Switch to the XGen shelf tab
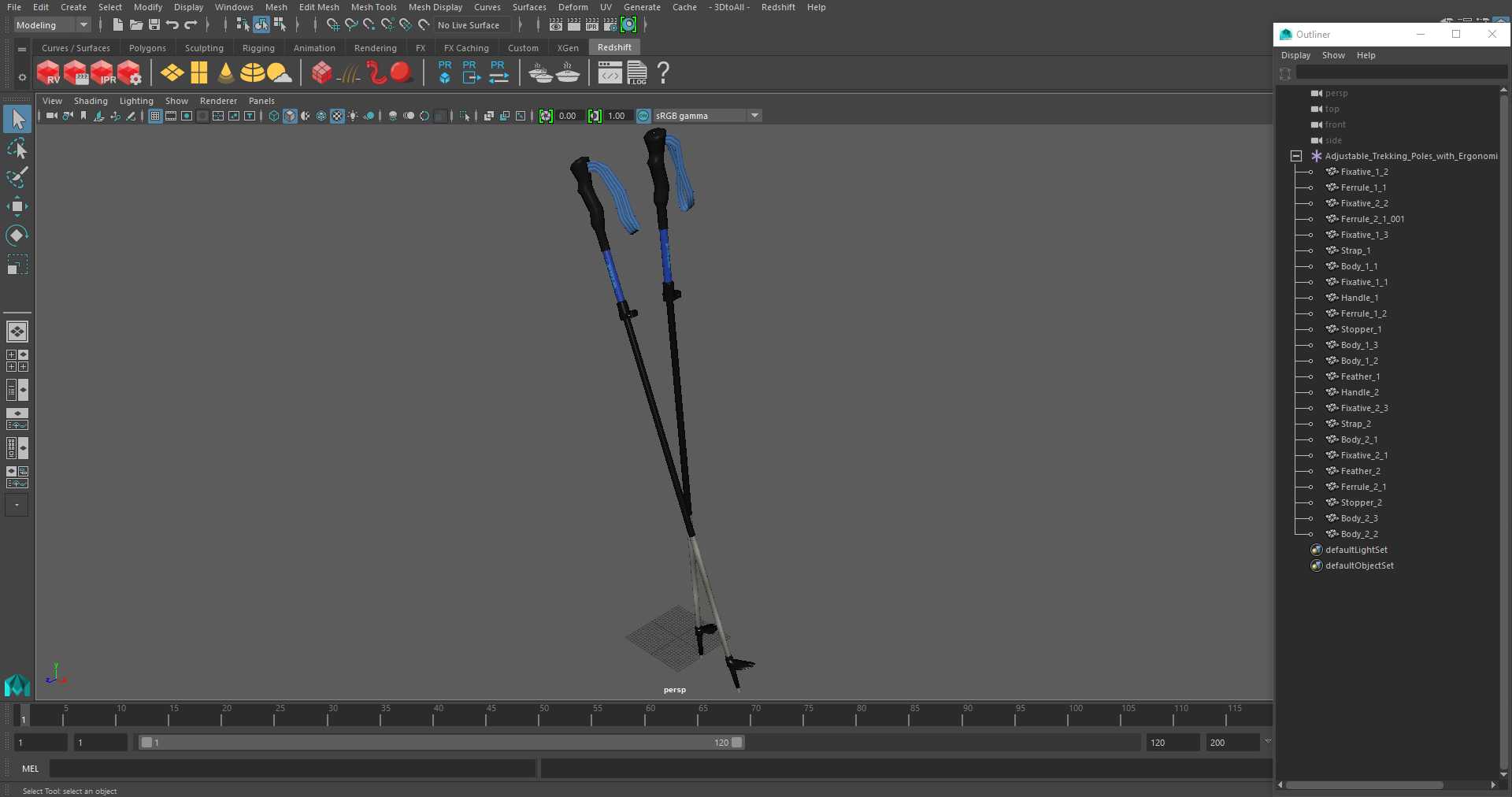Screen dimensions: 1512x797 click(568, 48)
